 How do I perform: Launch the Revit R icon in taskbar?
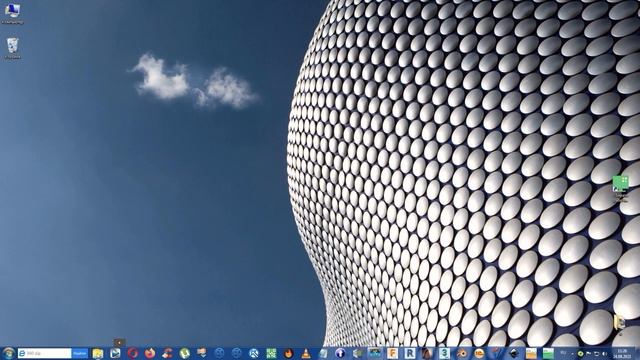tap(410, 353)
